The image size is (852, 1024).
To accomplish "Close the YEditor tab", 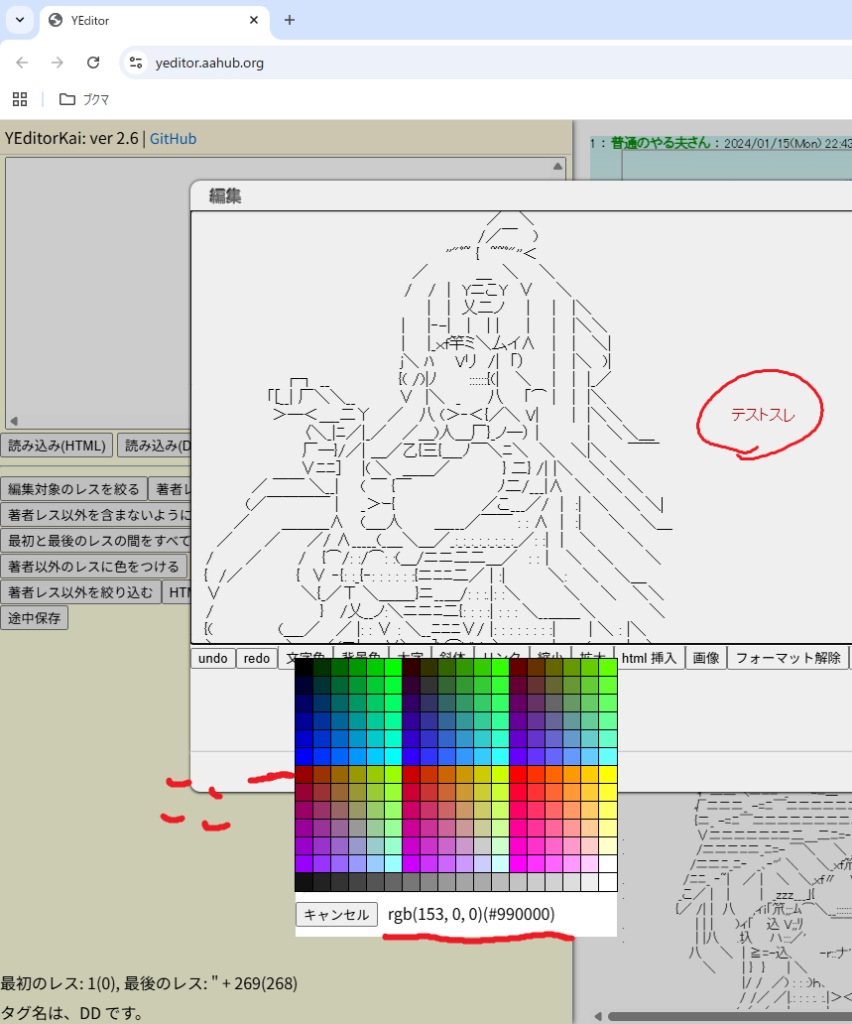I will [255, 20].
